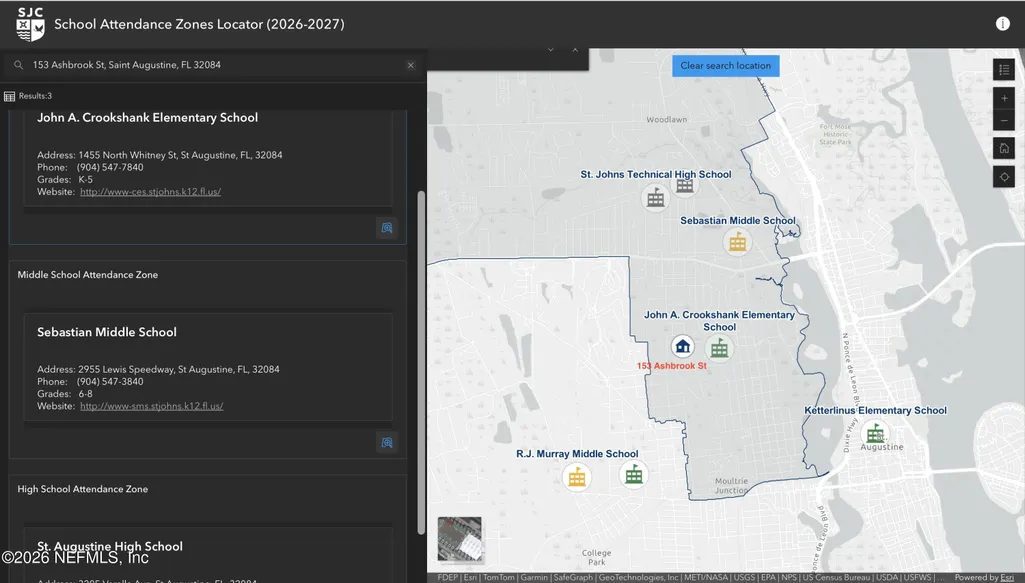Click the Grades 6-8 text
This screenshot has height=583, width=1025.
[x=65, y=394]
